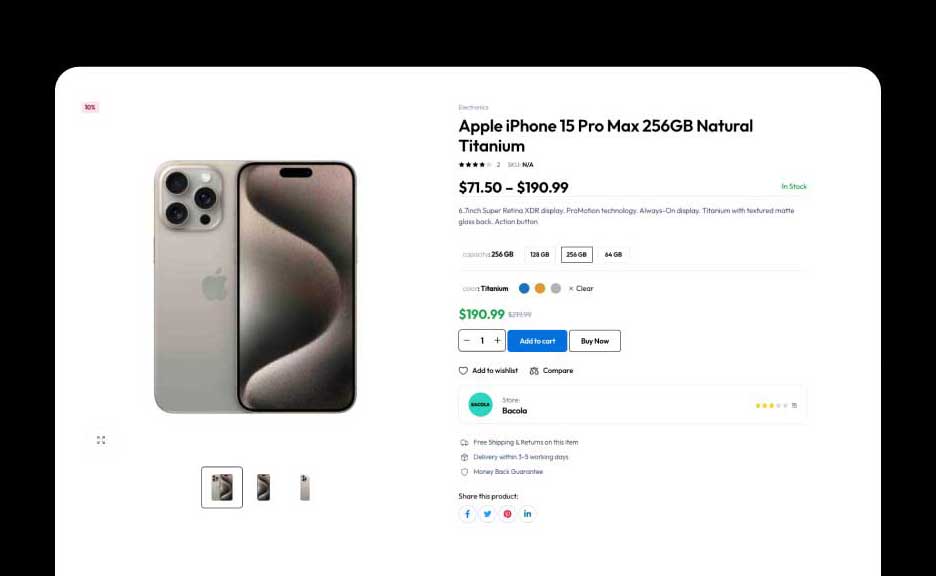
Task: Share product on Pinterest
Action: coord(507,514)
